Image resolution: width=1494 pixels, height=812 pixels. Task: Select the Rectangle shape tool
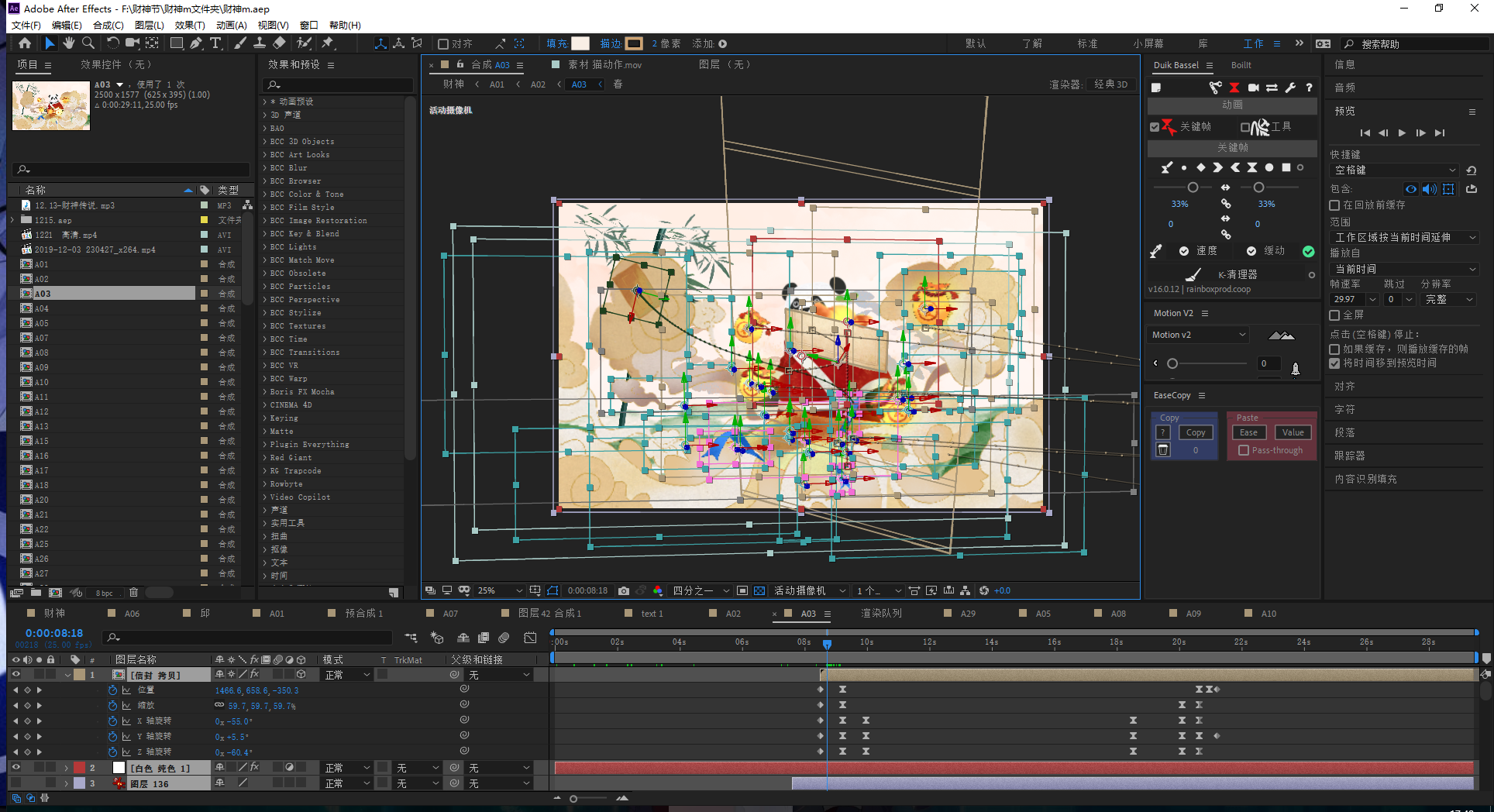(x=177, y=43)
